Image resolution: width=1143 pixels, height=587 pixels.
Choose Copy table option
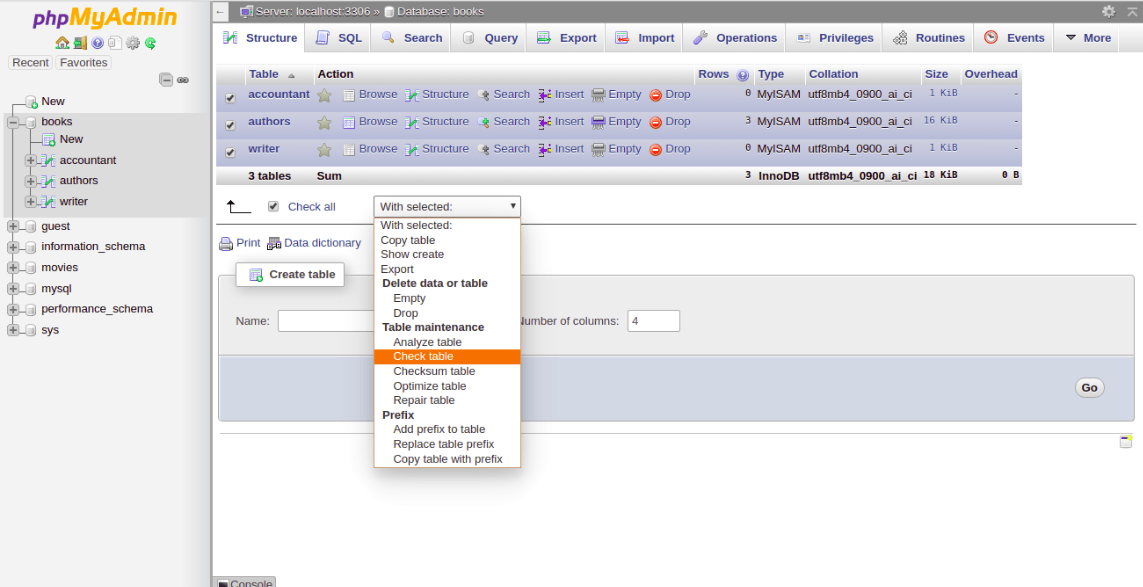tap(447, 240)
